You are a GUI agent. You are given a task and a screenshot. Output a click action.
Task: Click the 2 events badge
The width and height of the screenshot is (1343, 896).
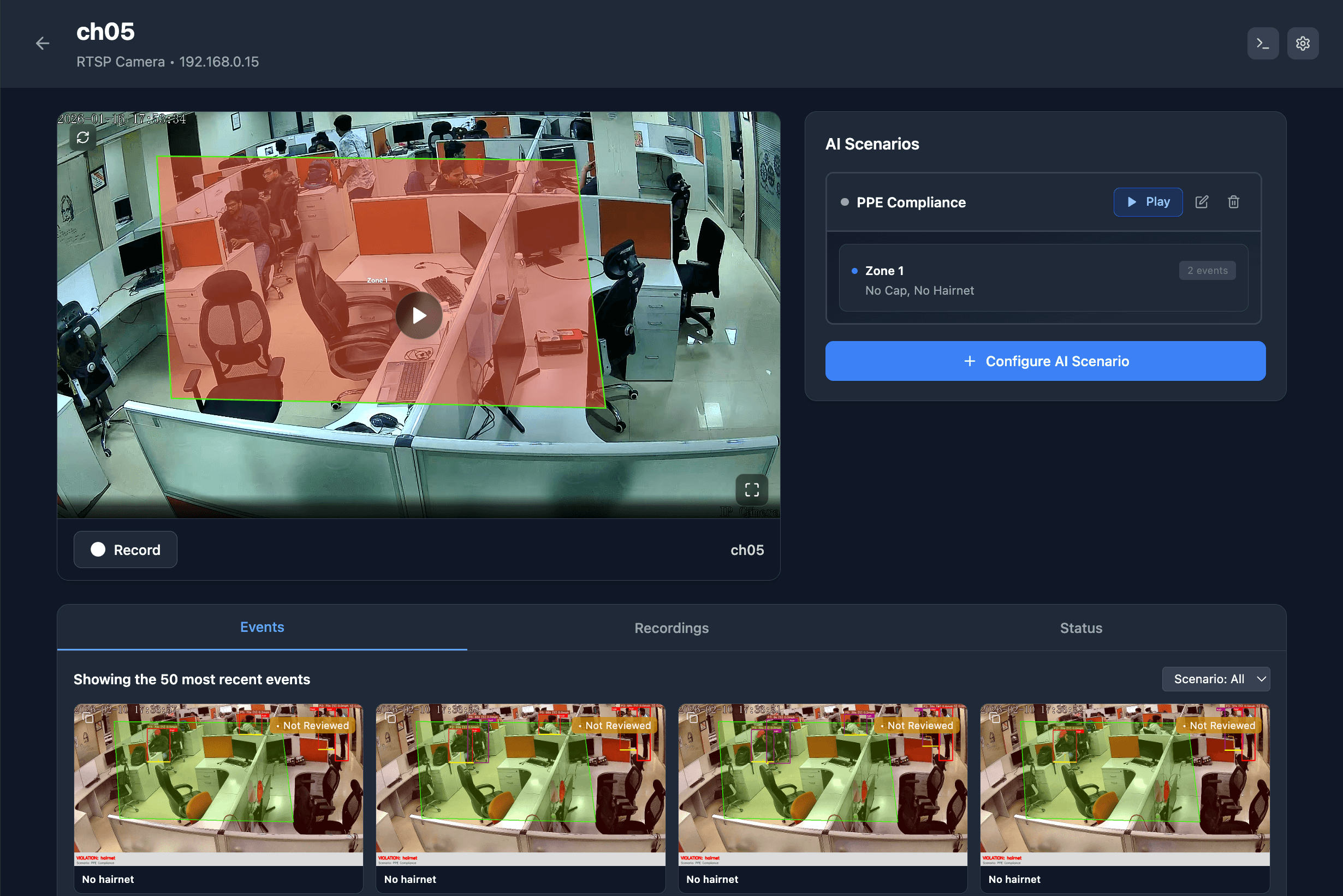(x=1207, y=271)
